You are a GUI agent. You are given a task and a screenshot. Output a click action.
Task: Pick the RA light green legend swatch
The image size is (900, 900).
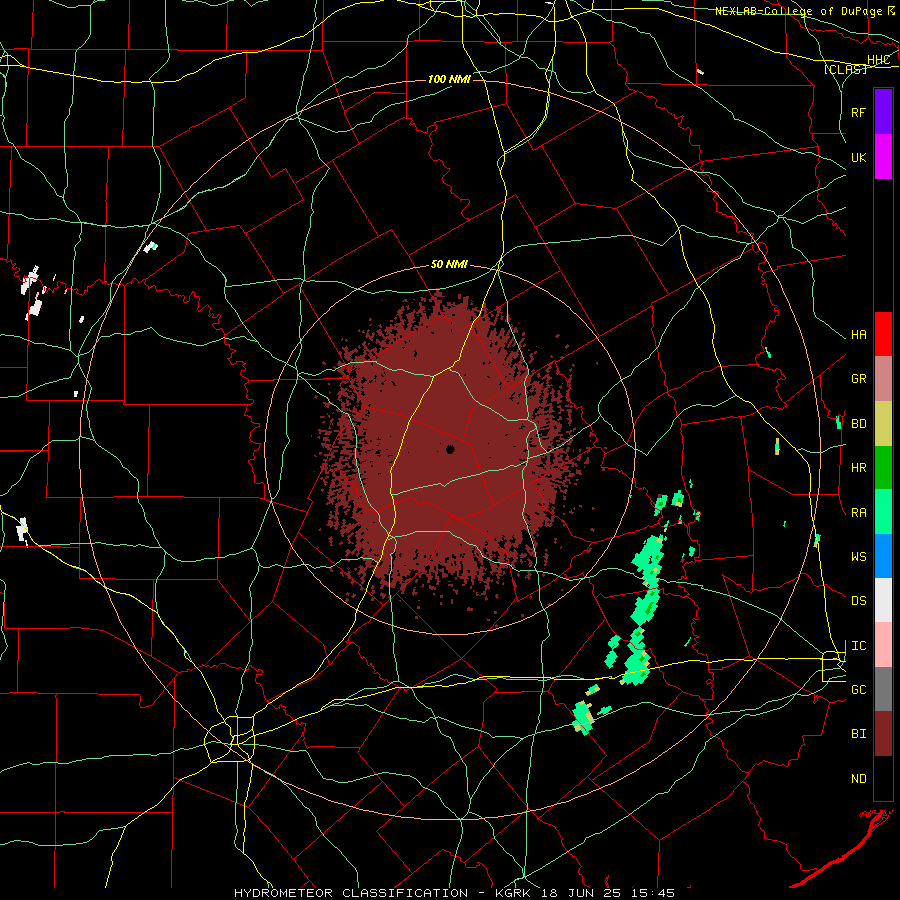(x=883, y=512)
